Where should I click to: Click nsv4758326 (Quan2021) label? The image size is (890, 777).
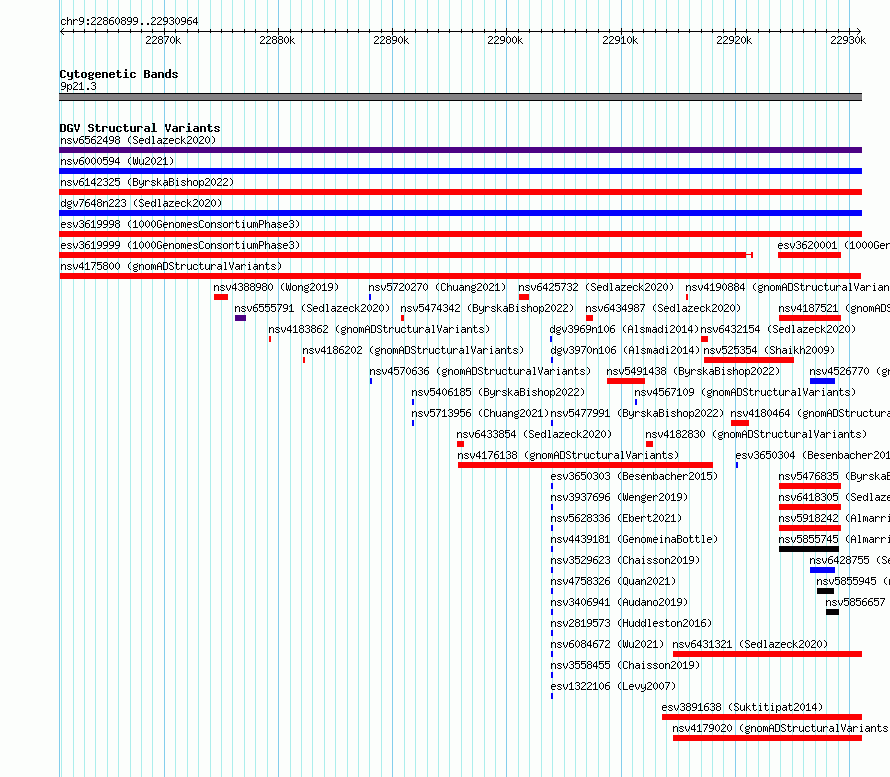click(x=614, y=581)
